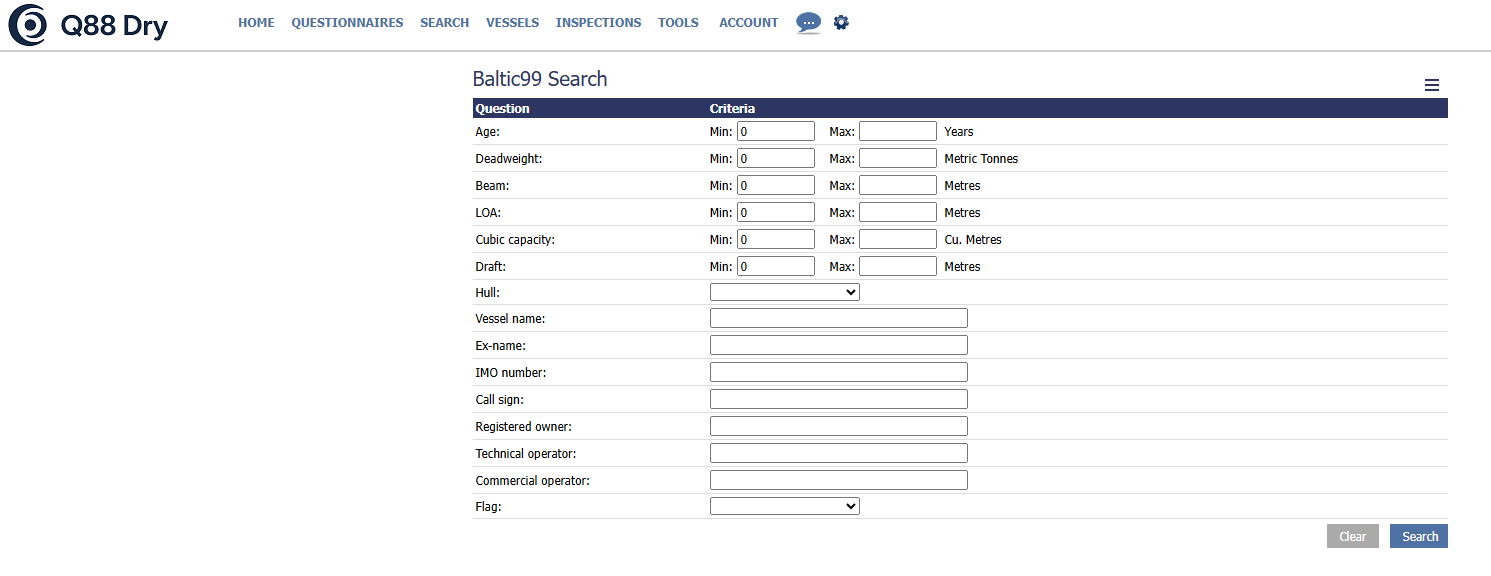Open the hamburger menu beside Baltic99 Search

click(x=1432, y=86)
